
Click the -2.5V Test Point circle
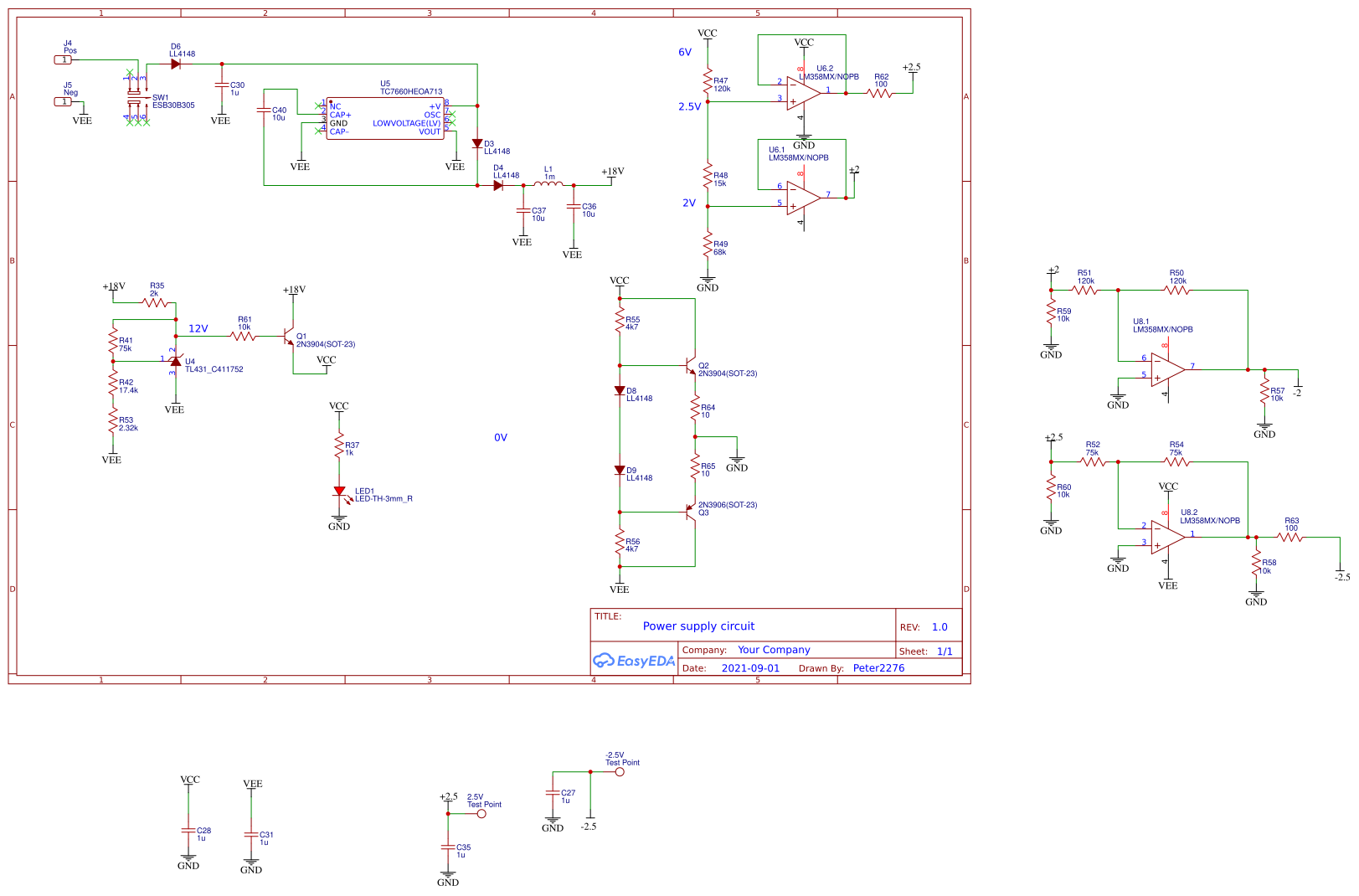(620, 770)
